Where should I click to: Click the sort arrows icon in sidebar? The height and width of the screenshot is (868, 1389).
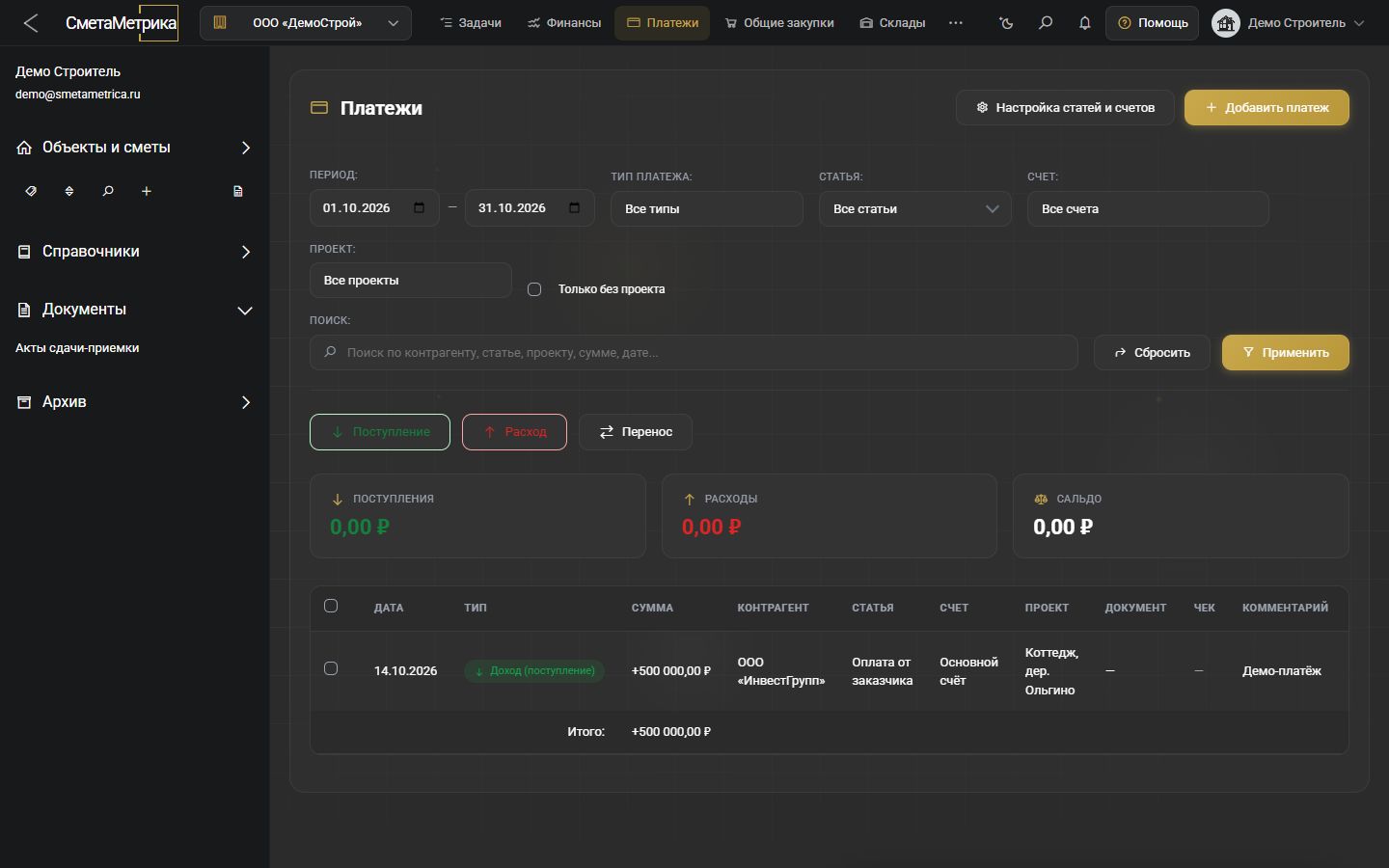point(69,191)
